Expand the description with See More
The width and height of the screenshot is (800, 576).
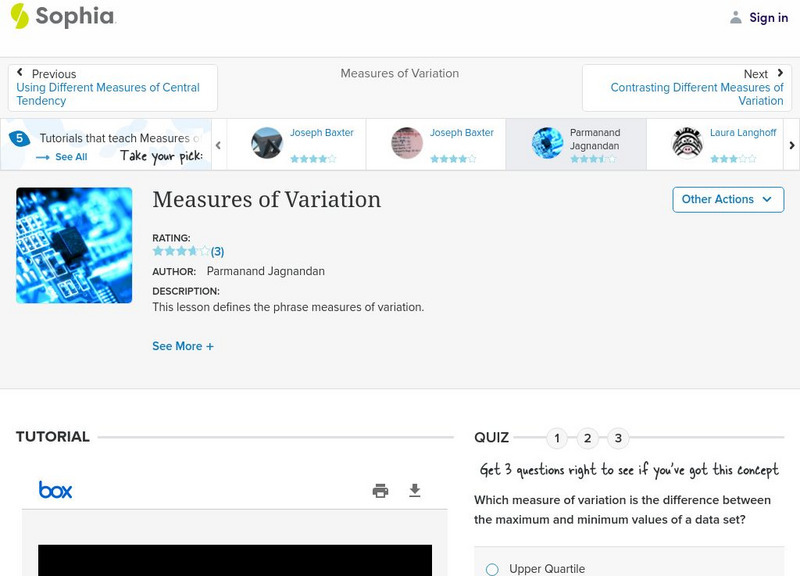[x=183, y=345]
